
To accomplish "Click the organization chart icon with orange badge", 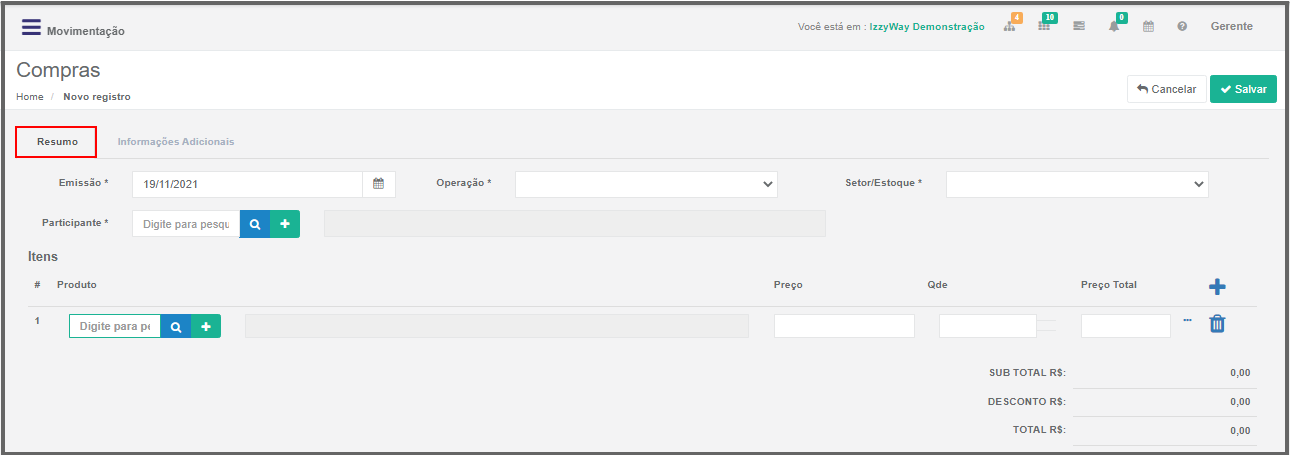I will pyautogui.click(x=1010, y=27).
